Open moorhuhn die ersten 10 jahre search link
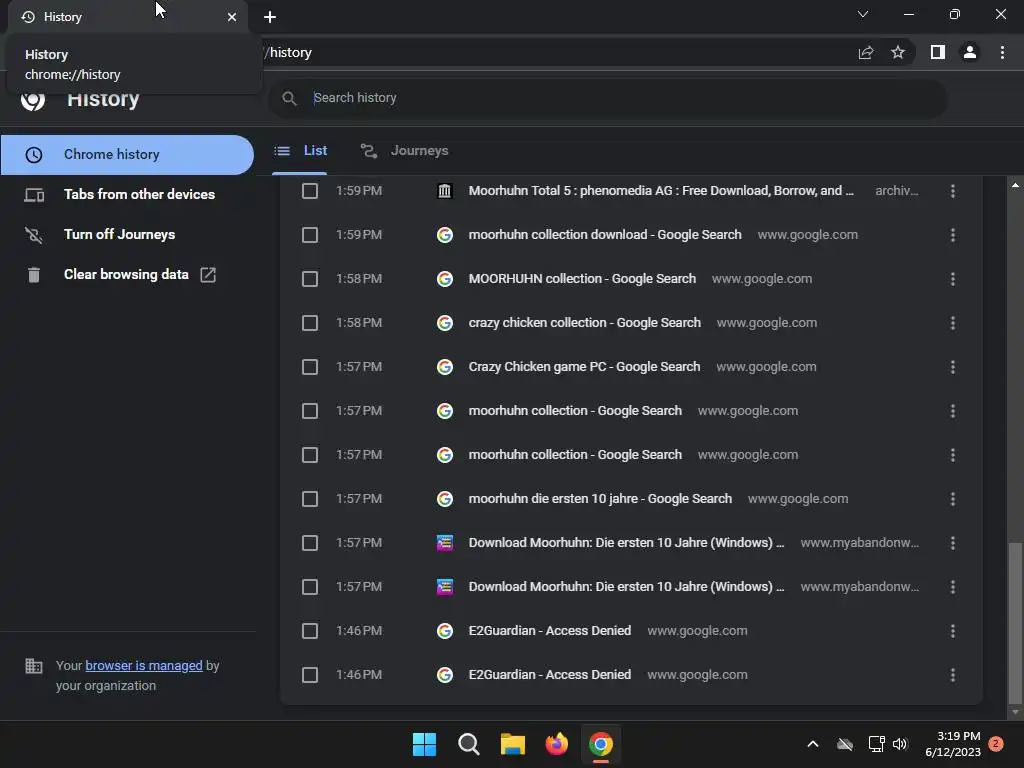 (600, 499)
